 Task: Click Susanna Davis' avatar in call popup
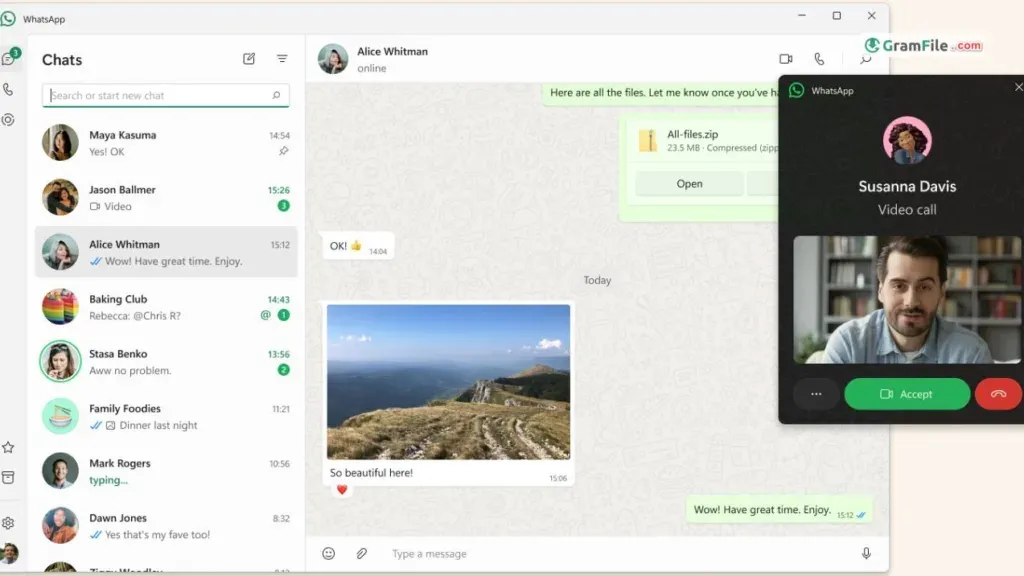pos(907,140)
